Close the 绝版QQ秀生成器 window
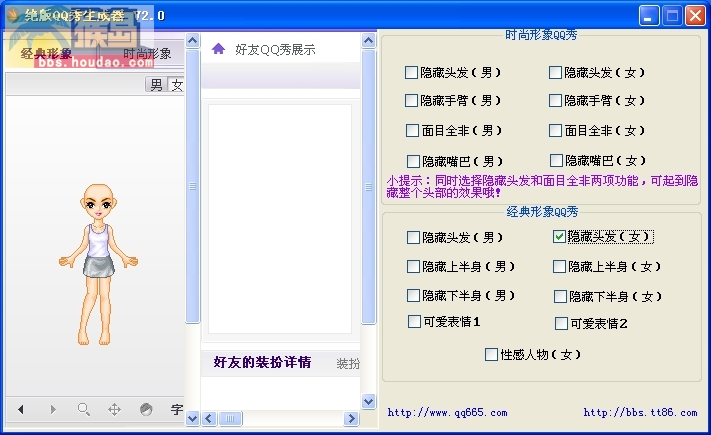Image resolution: width=711 pixels, height=435 pixels. tap(695, 16)
